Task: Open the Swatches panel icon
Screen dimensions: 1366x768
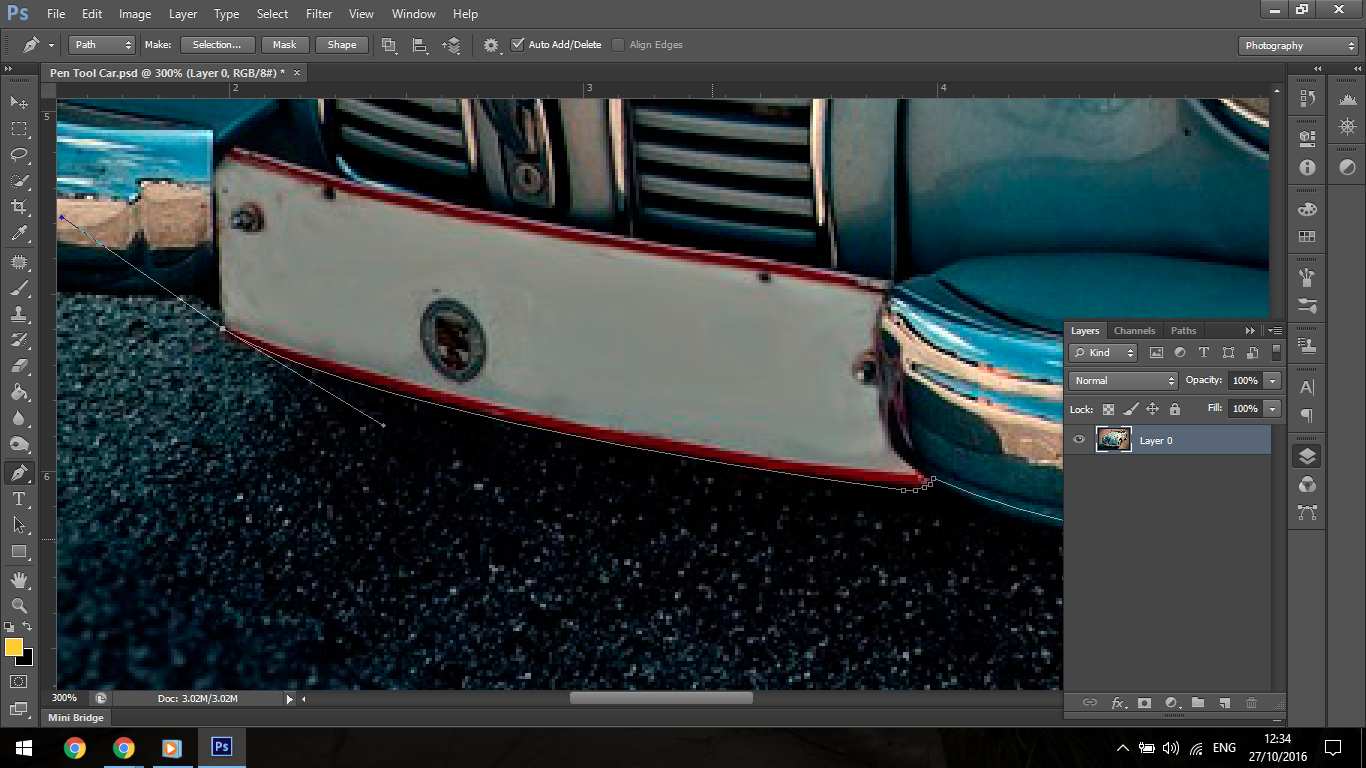Action: coord(1307,237)
